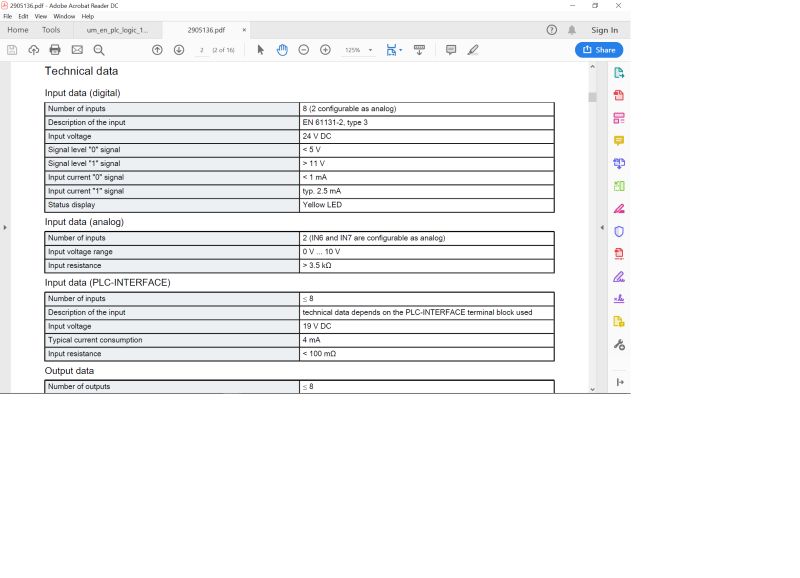Go to next page arrow icon
Screen dimensions: 800x578
179,50
